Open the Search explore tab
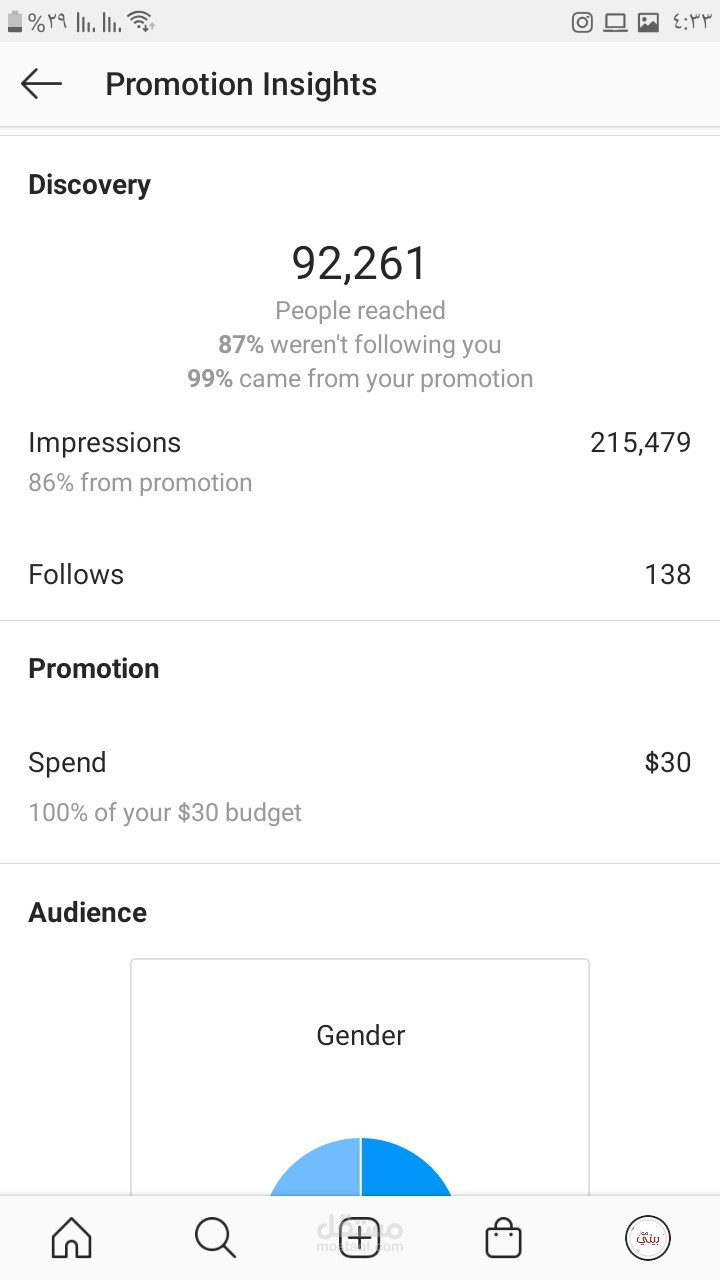This screenshot has width=720, height=1280. 215,1239
